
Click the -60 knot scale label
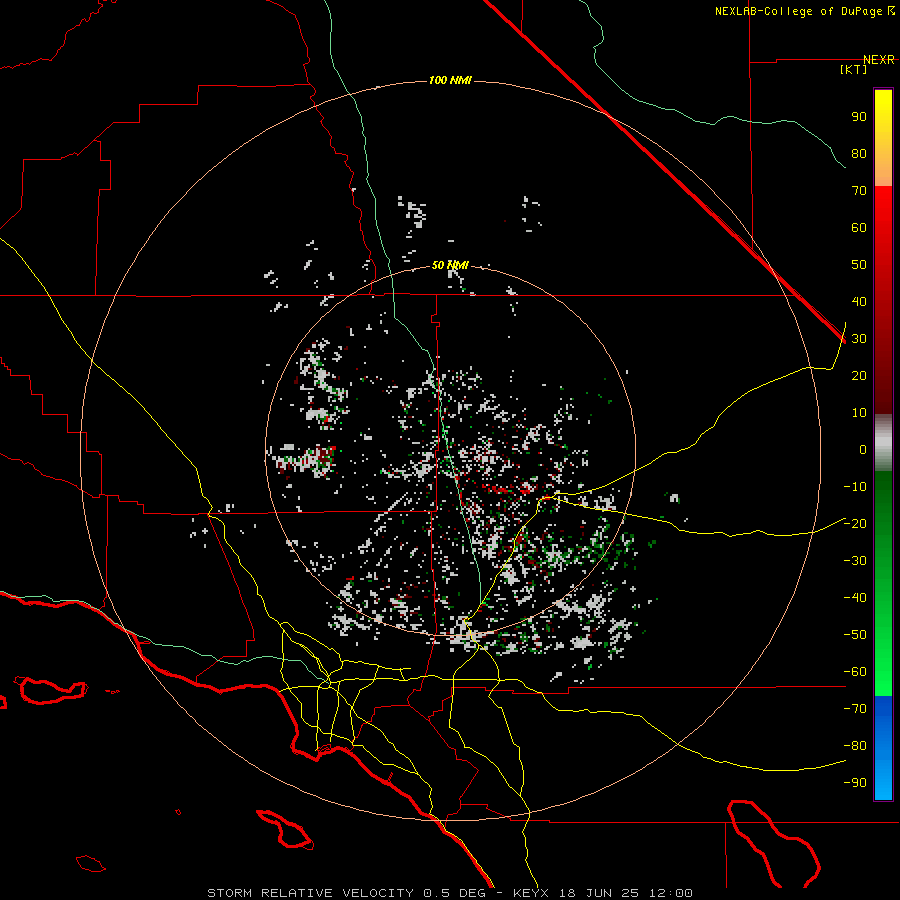(855, 672)
